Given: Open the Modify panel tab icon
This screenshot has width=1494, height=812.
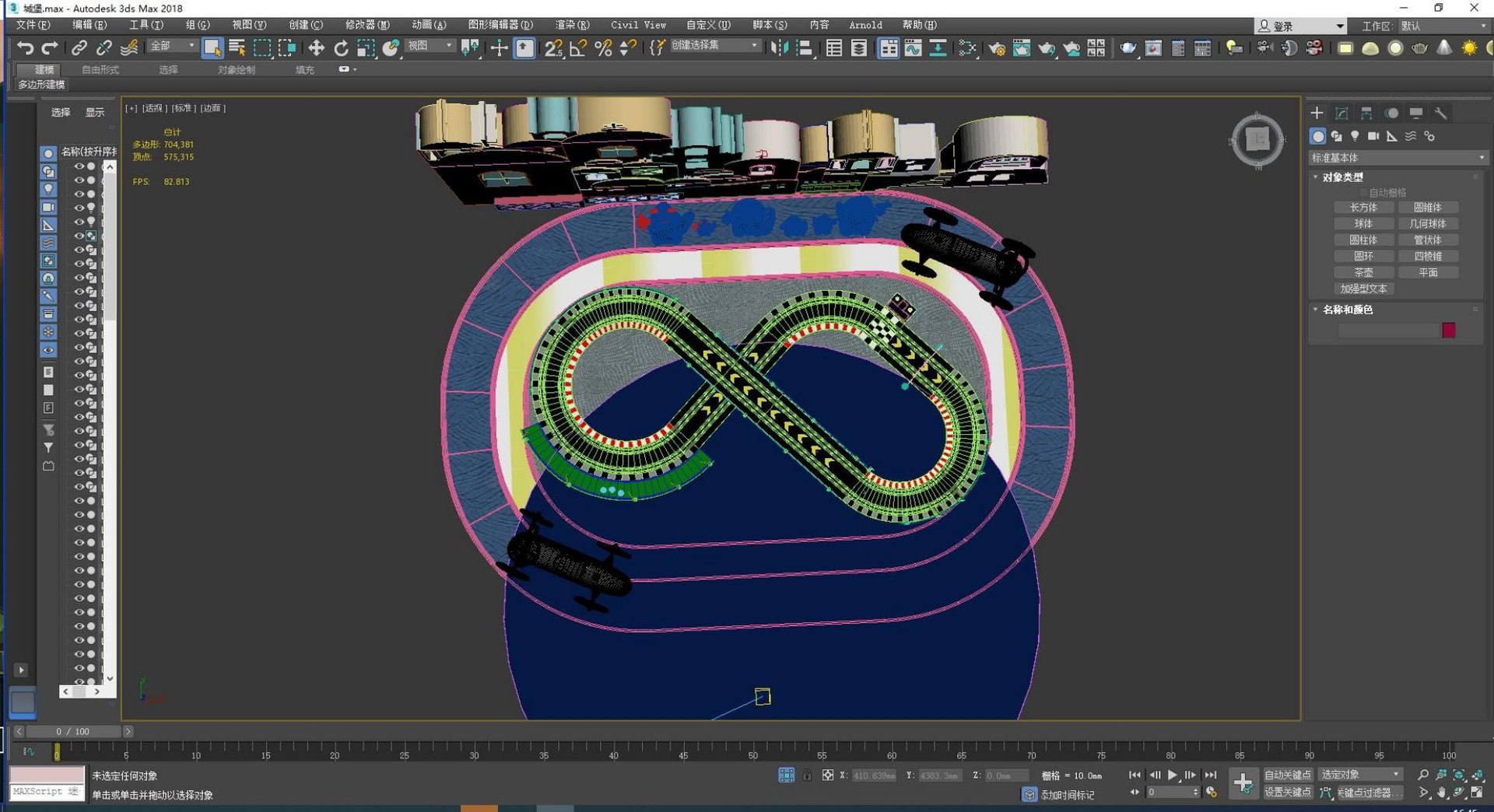Looking at the screenshot, I should point(1341,114).
